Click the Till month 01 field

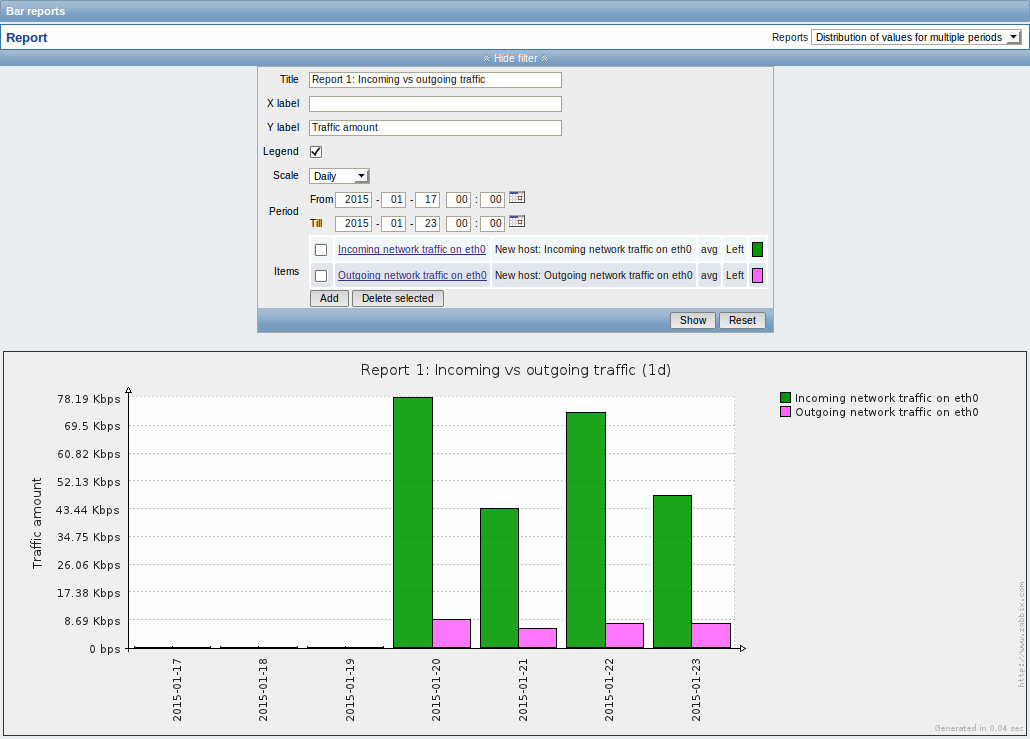pos(393,223)
